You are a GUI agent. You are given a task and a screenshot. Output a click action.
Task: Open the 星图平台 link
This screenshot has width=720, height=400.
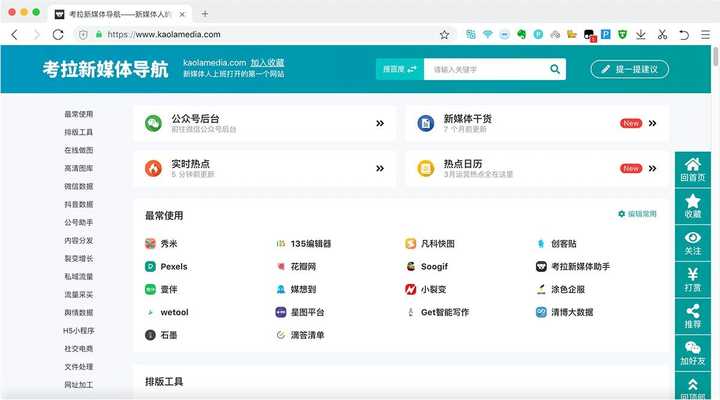[300, 312]
